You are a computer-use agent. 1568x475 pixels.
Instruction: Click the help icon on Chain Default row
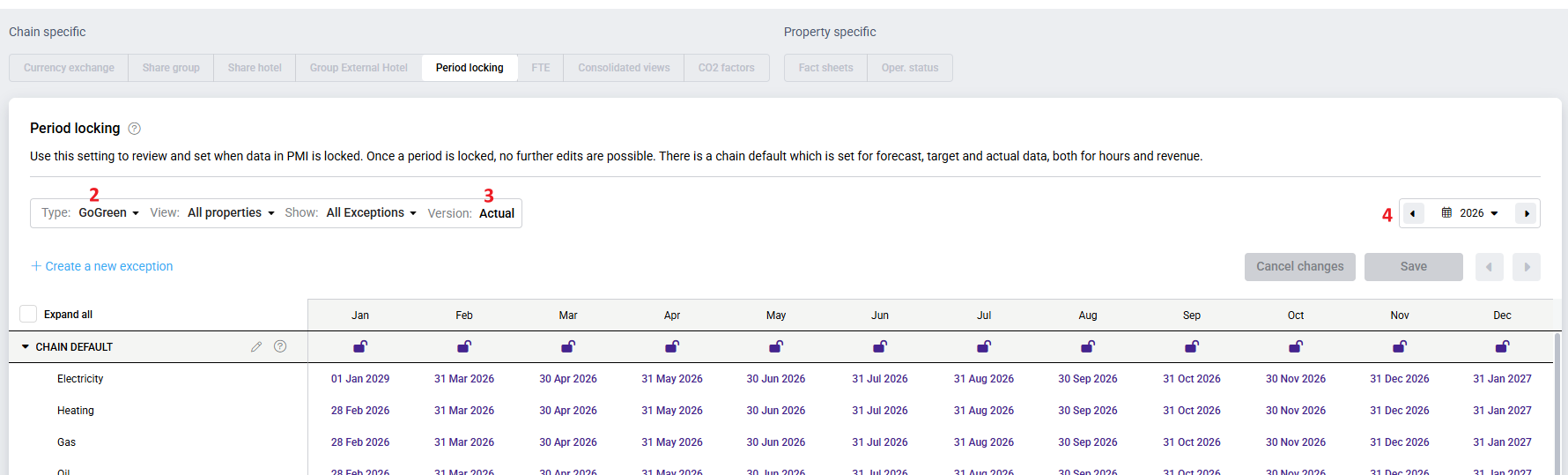coord(280,346)
